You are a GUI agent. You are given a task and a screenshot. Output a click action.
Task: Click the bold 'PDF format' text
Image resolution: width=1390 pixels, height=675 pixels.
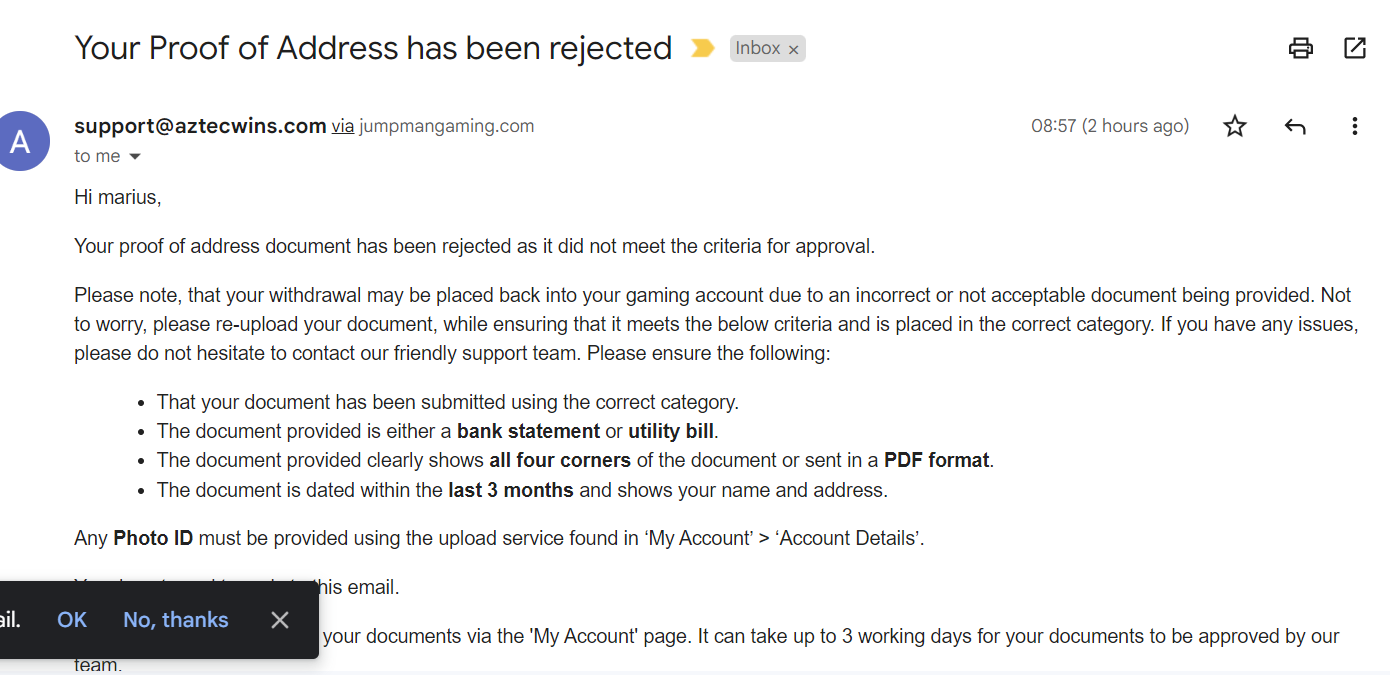936,461
